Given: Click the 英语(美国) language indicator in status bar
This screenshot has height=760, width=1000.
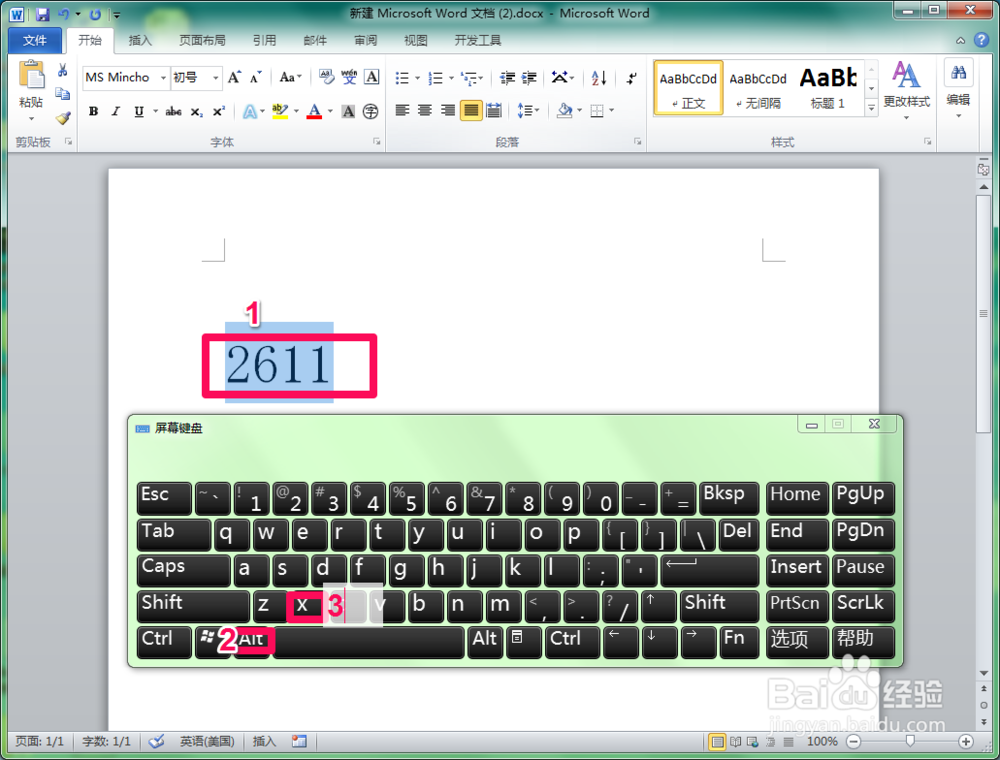Looking at the screenshot, I should (207, 741).
